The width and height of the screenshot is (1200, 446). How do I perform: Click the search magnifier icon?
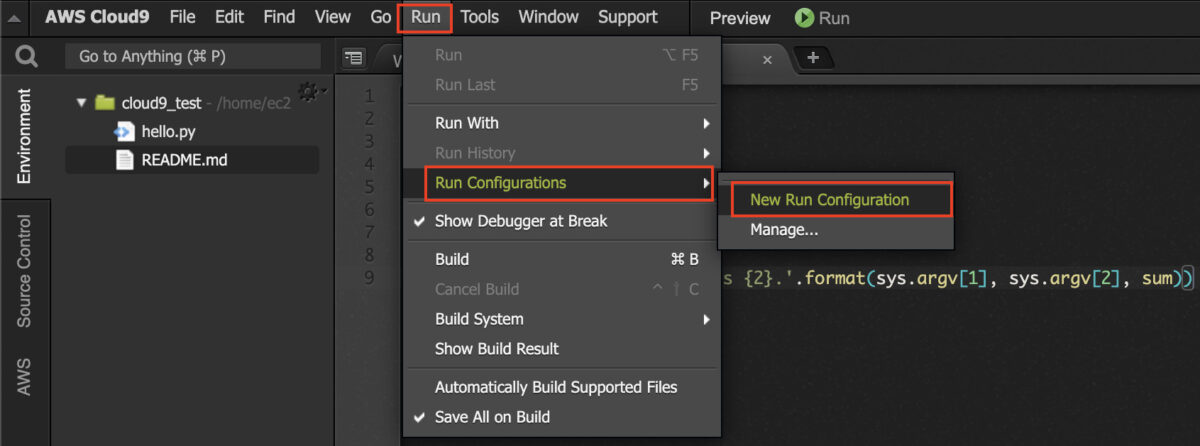tap(26, 57)
